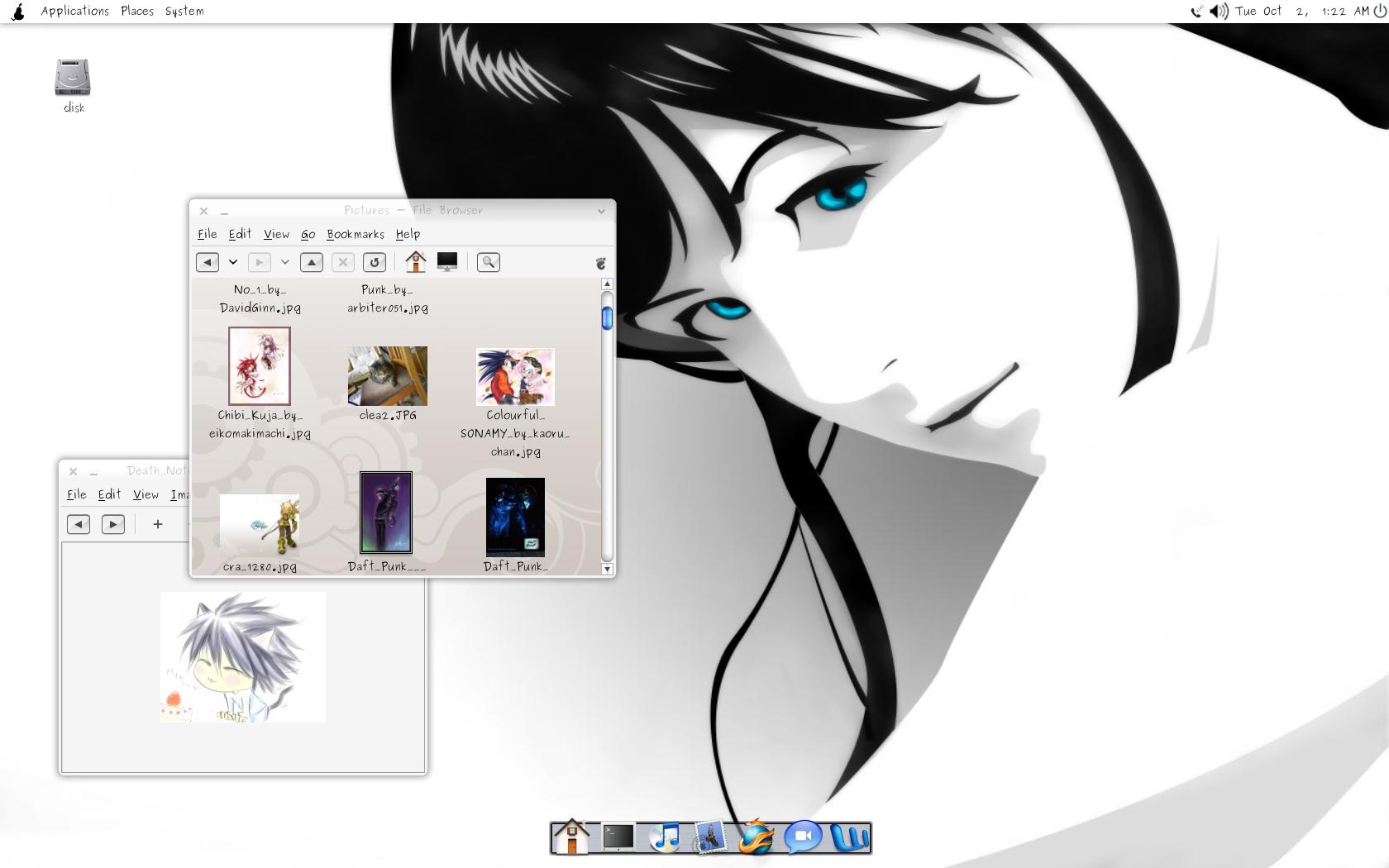Viewport: 1389px width, 868px height.
Task: Show next image in image viewer
Action: [x=113, y=524]
